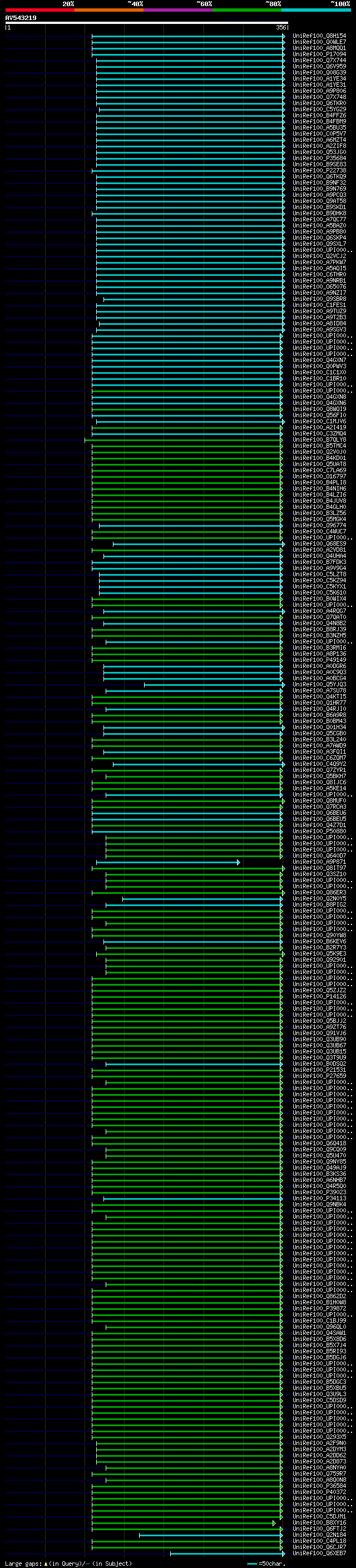The image size is (356, 1568).
Task: Click label UniRef100_P50880
Action: pos(319,832)
